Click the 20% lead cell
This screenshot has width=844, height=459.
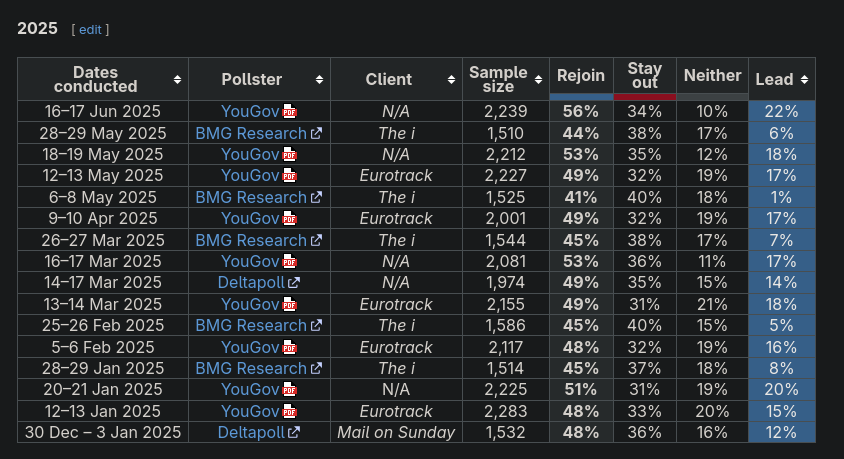point(782,390)
